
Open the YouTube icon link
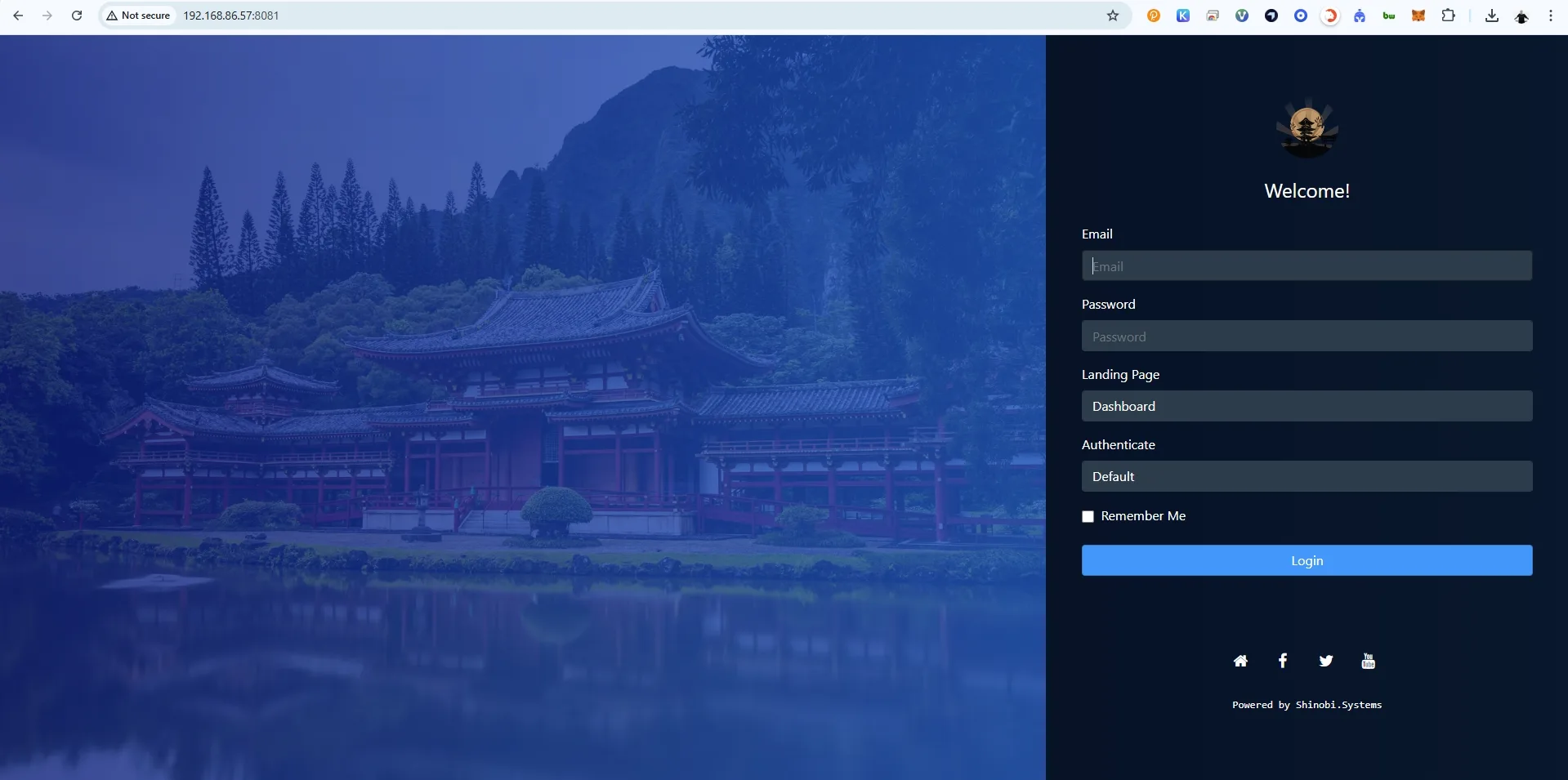1369,661
